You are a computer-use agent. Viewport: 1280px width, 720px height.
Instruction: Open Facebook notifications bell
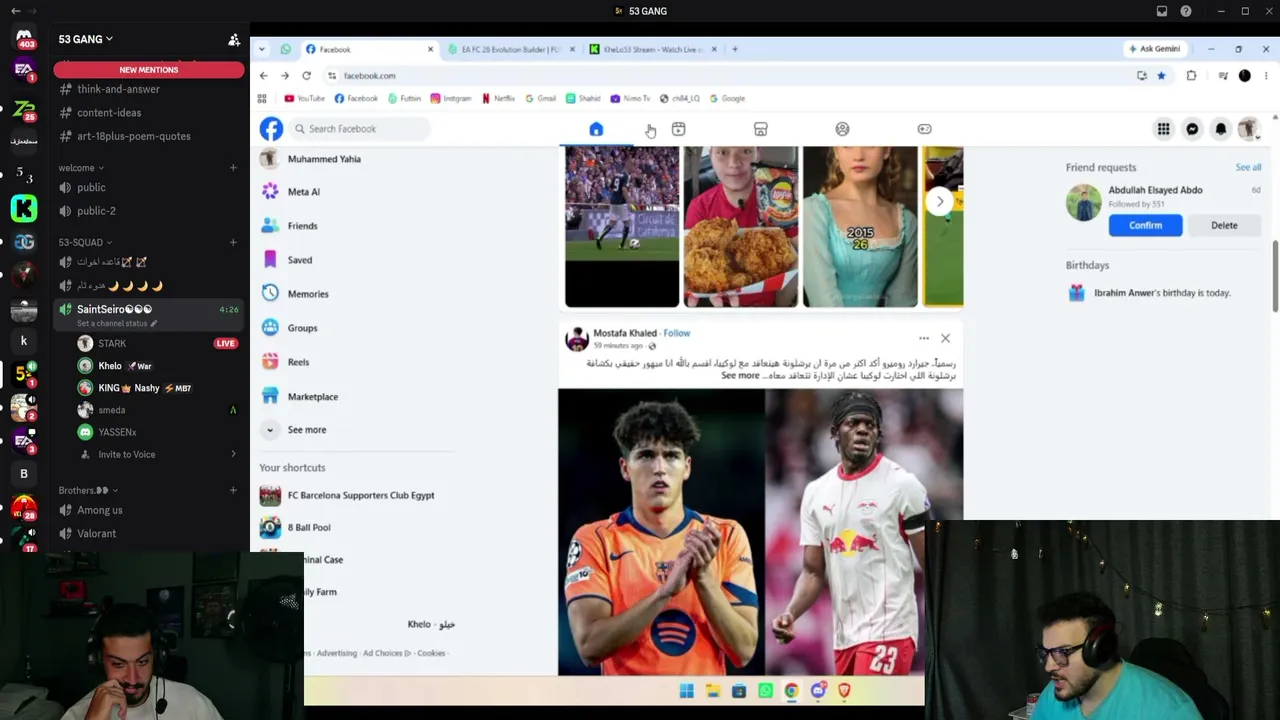point(1220,129)
